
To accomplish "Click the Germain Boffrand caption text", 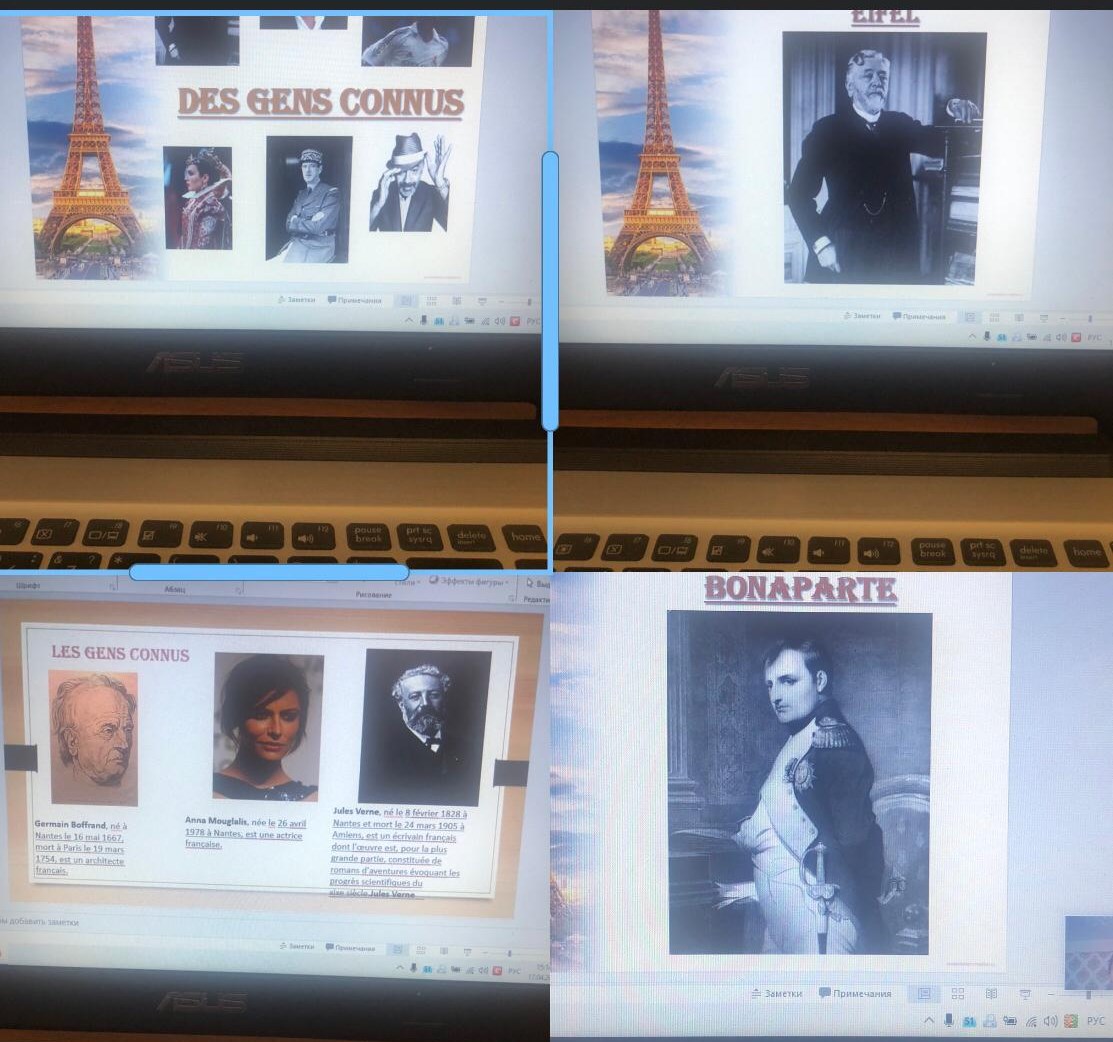I will [x=80, y=848].
